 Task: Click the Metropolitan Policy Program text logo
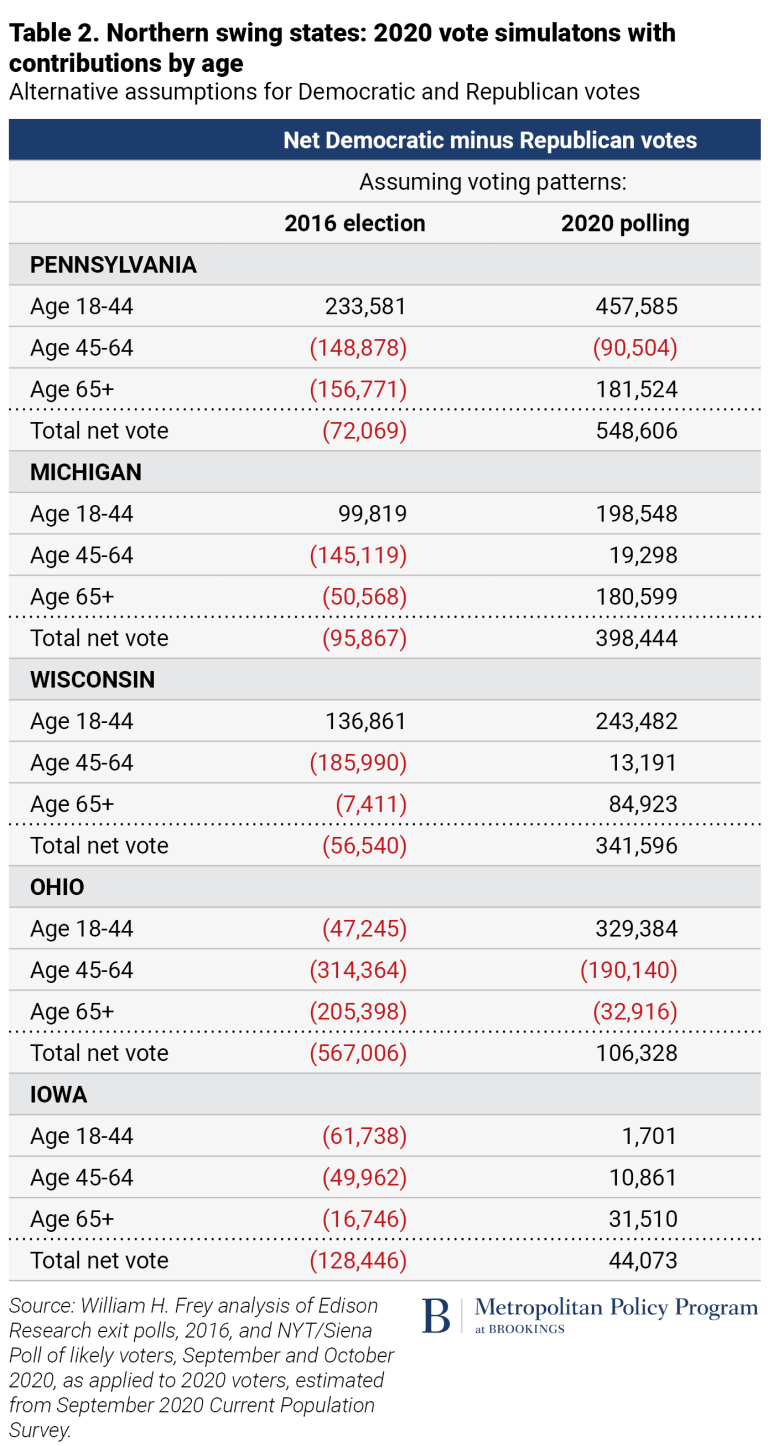point(616,1308)
